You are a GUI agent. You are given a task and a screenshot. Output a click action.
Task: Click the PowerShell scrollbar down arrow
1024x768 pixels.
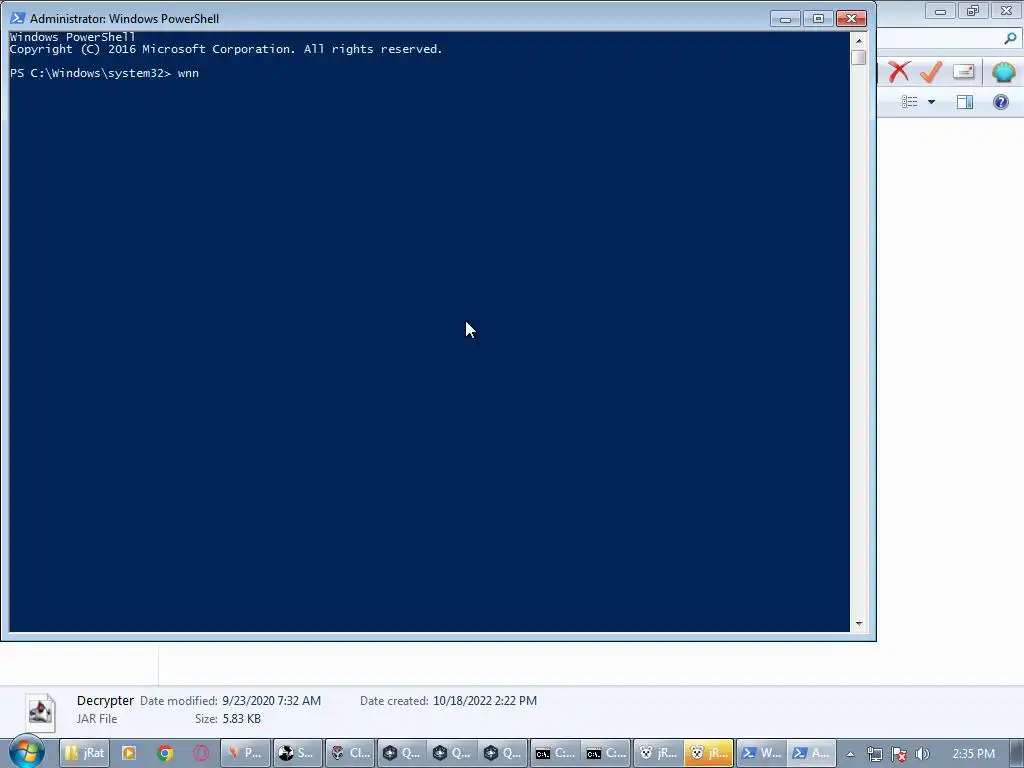click(859, 624)
